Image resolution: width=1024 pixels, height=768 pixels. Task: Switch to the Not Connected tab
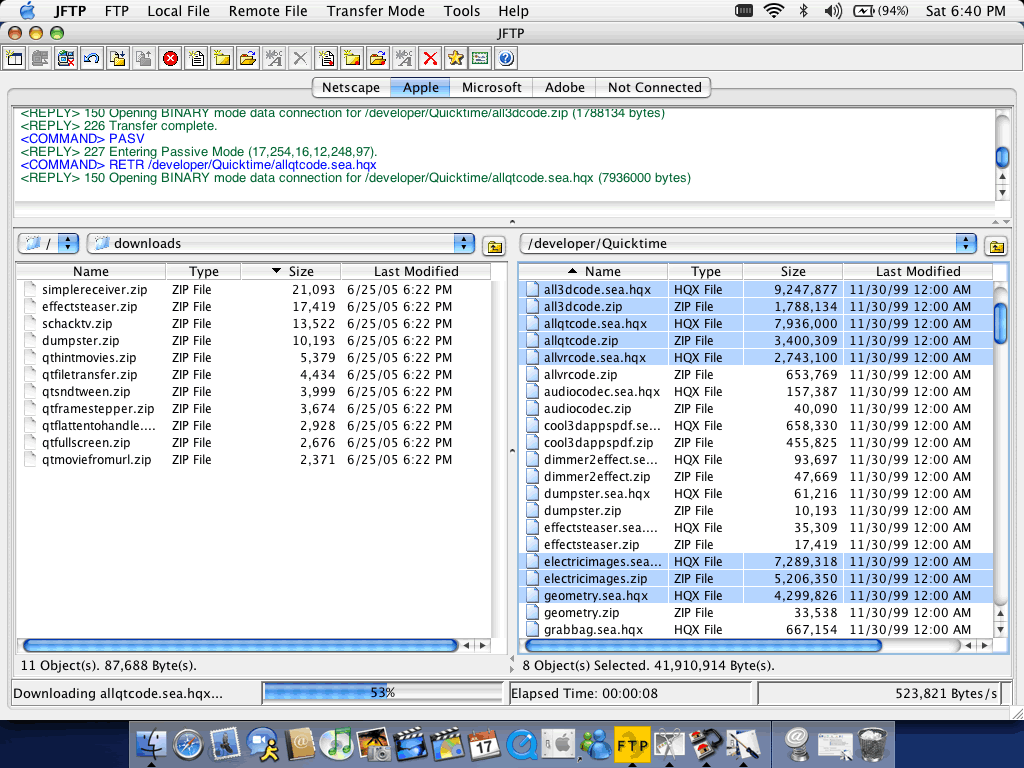pyautogui.click(x=654, y=88)
